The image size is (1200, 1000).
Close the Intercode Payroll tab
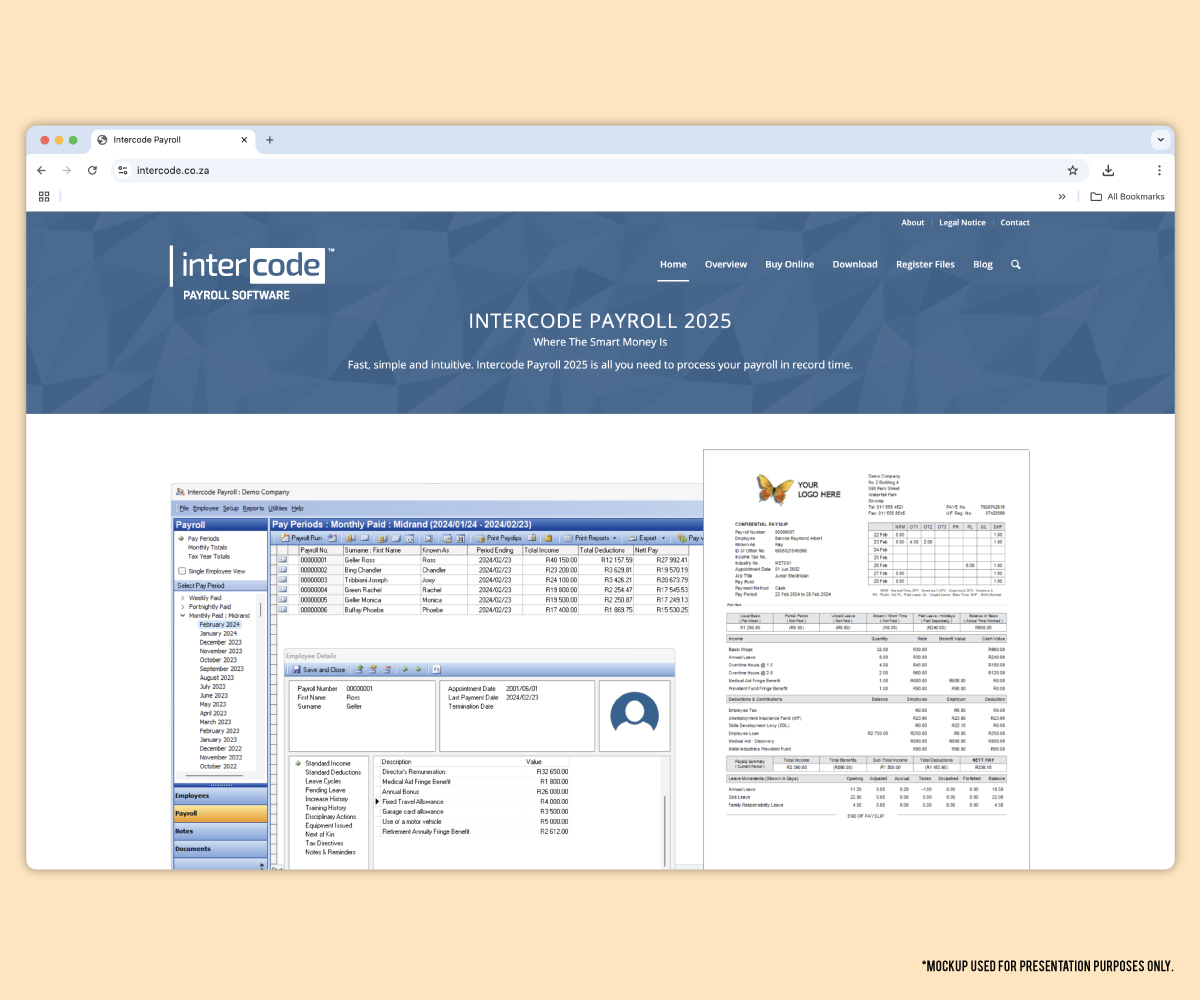[x=245, y=140]
